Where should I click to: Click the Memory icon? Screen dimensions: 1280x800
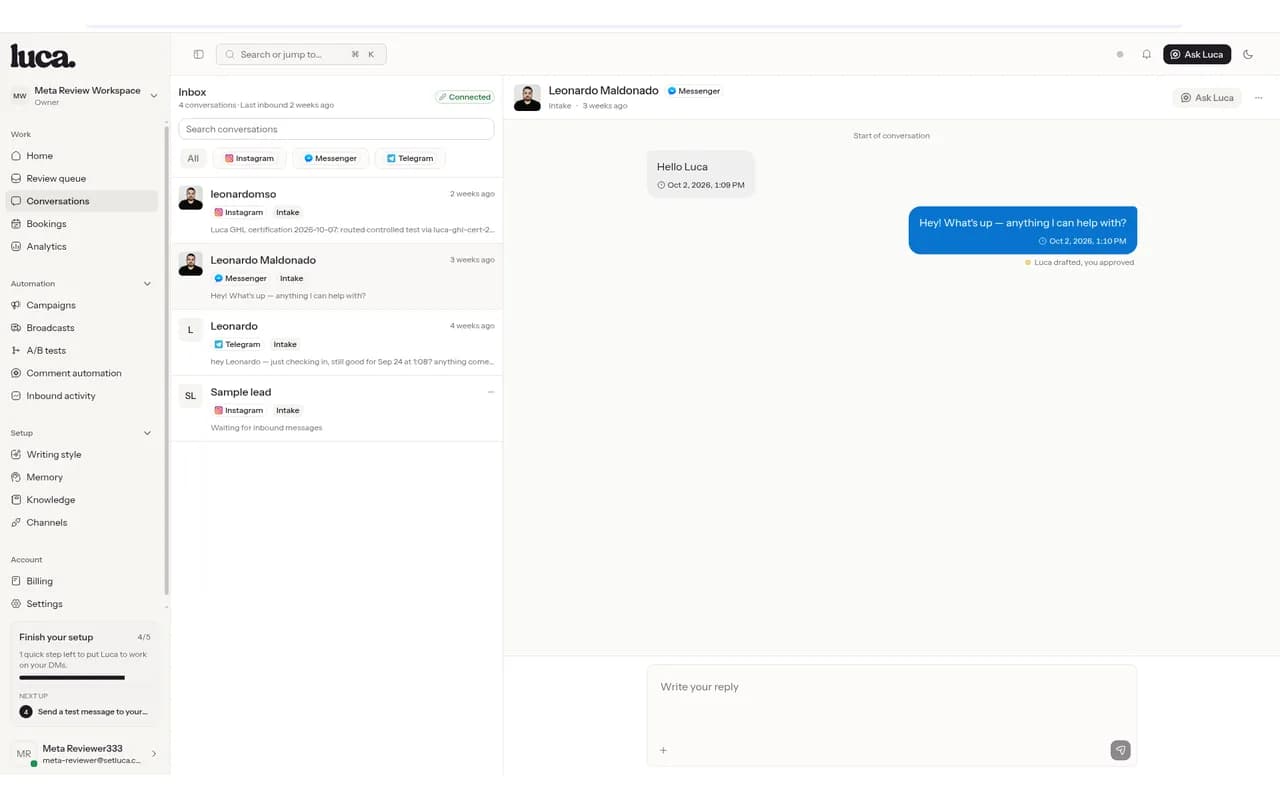pos(16,477)
